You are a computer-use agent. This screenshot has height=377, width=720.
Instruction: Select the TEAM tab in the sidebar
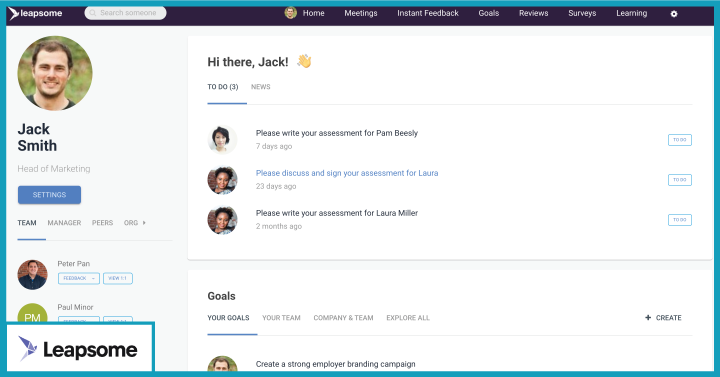point(27,223)
